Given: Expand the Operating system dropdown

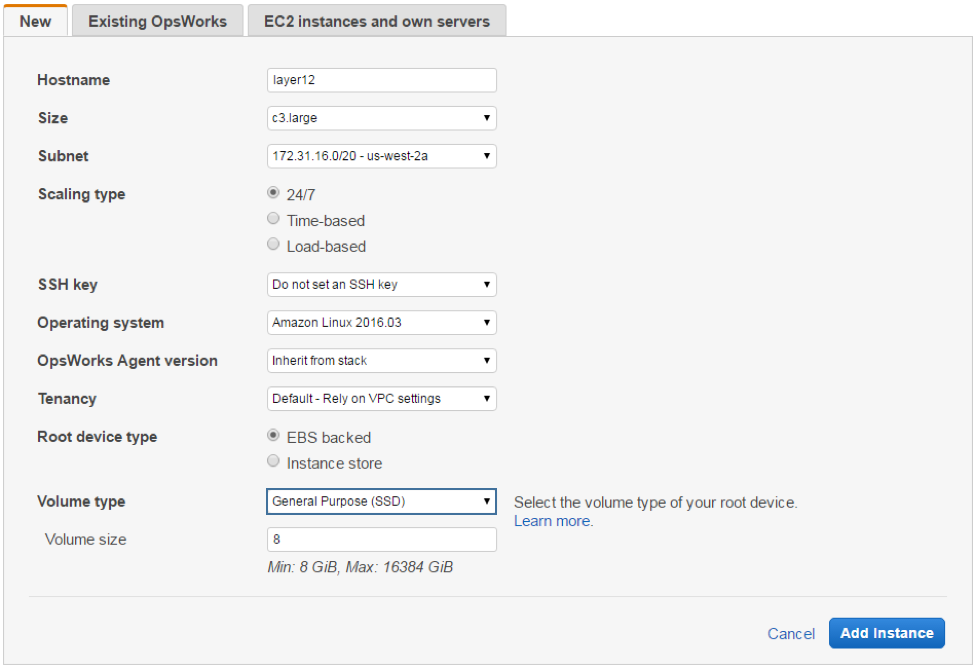Looking at the screenshot, I should [x=381, y=323].
